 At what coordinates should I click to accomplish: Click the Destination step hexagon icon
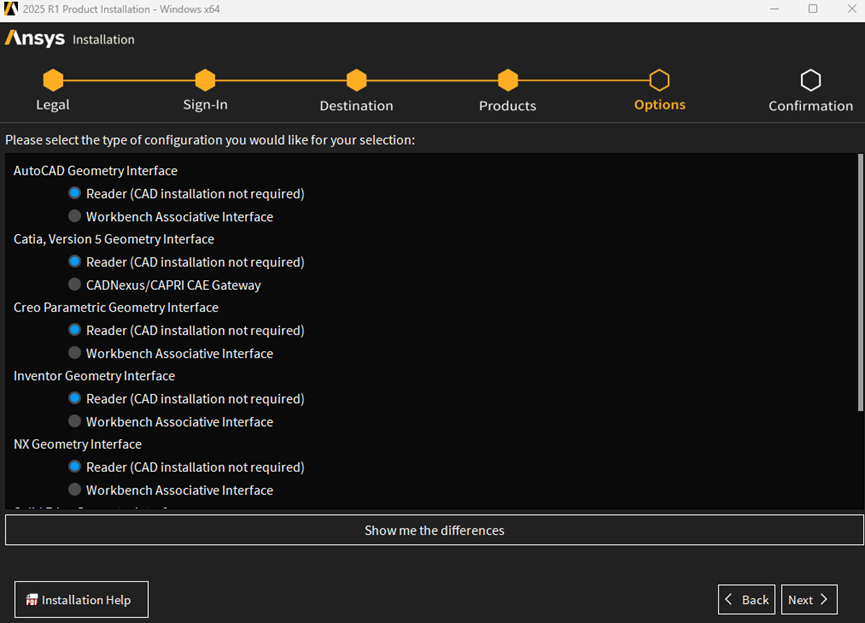point(356,80)
